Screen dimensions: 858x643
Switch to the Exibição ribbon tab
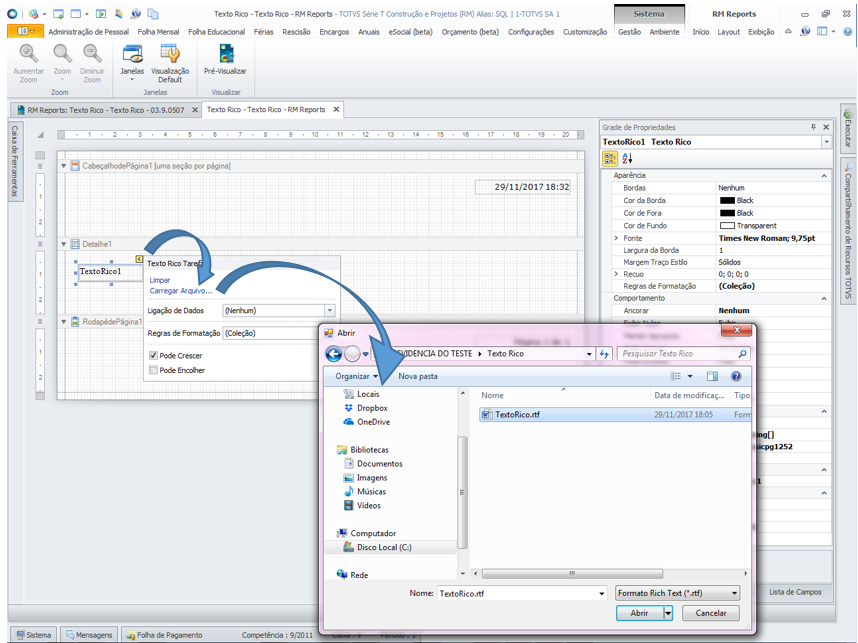[x=761, y=32]
